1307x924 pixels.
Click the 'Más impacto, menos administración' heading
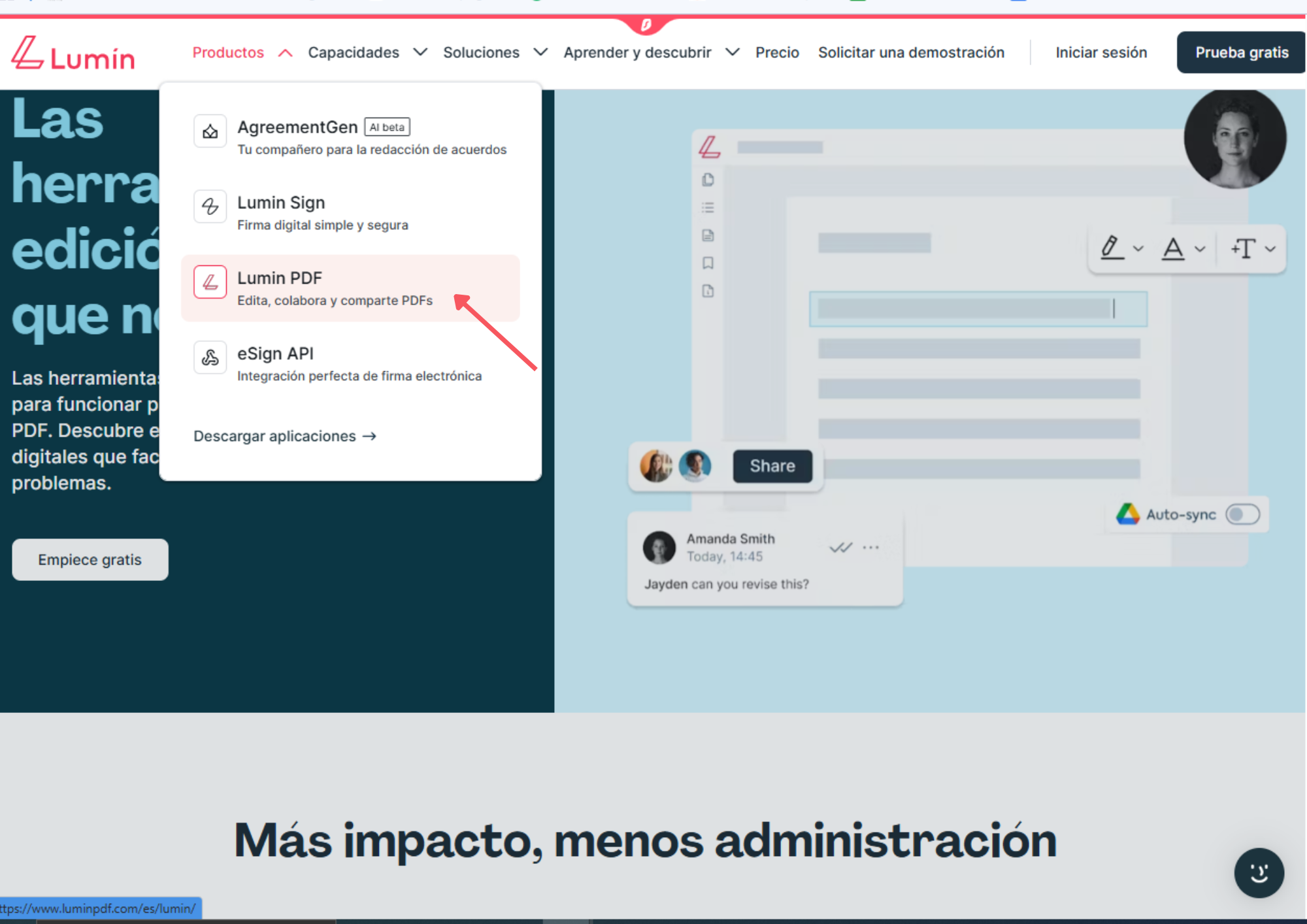tap(645, 840)
